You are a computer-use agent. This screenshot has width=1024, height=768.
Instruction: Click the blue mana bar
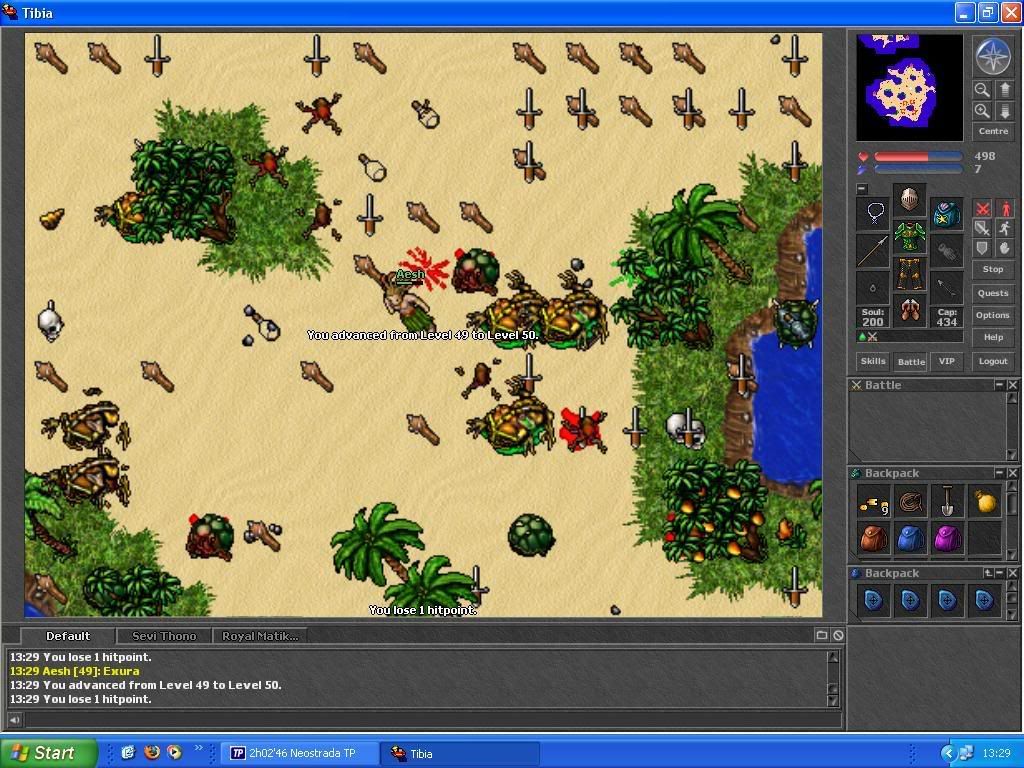(918, 169)
